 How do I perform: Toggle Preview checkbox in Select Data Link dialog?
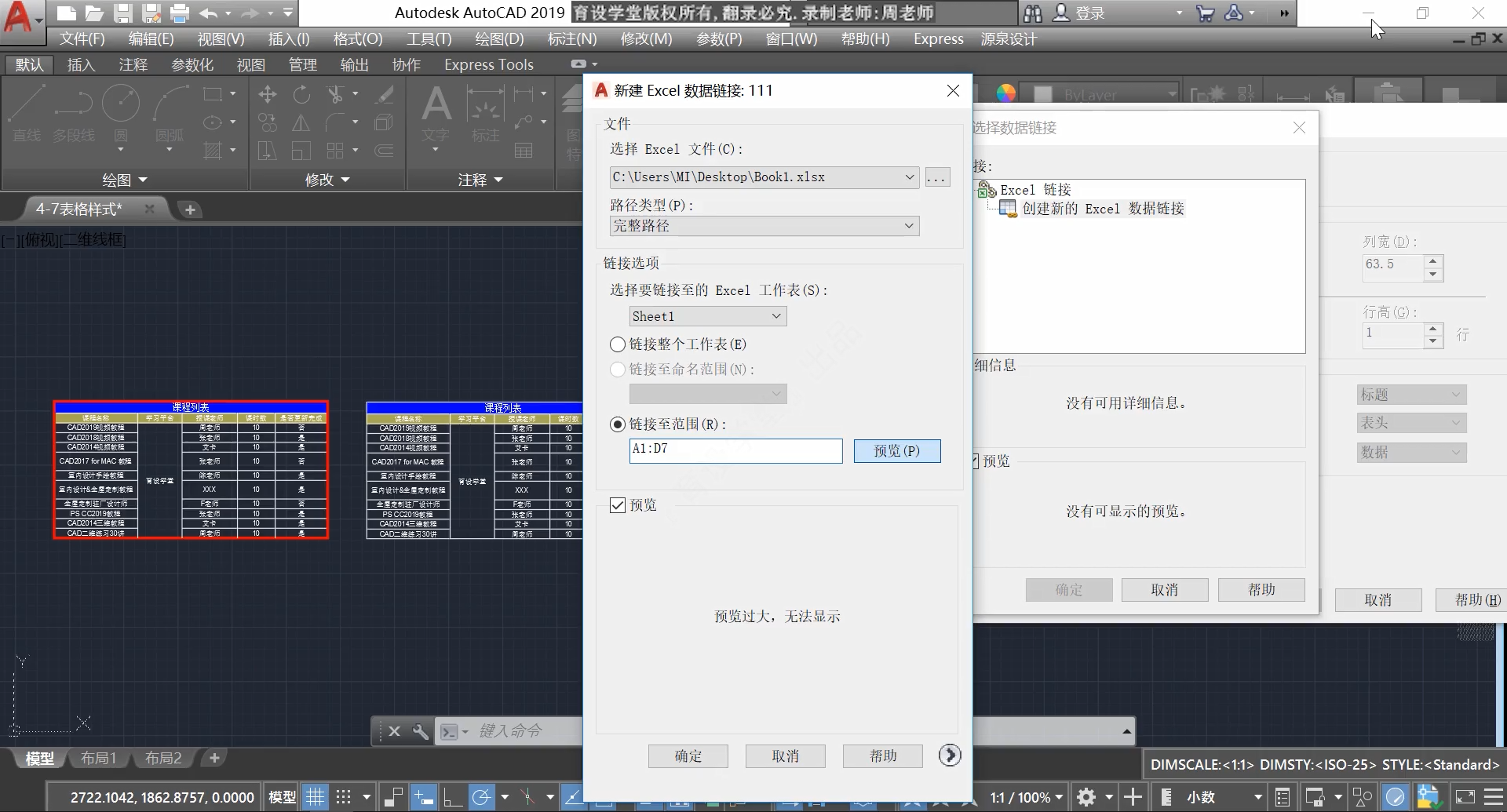coord(976,461)
